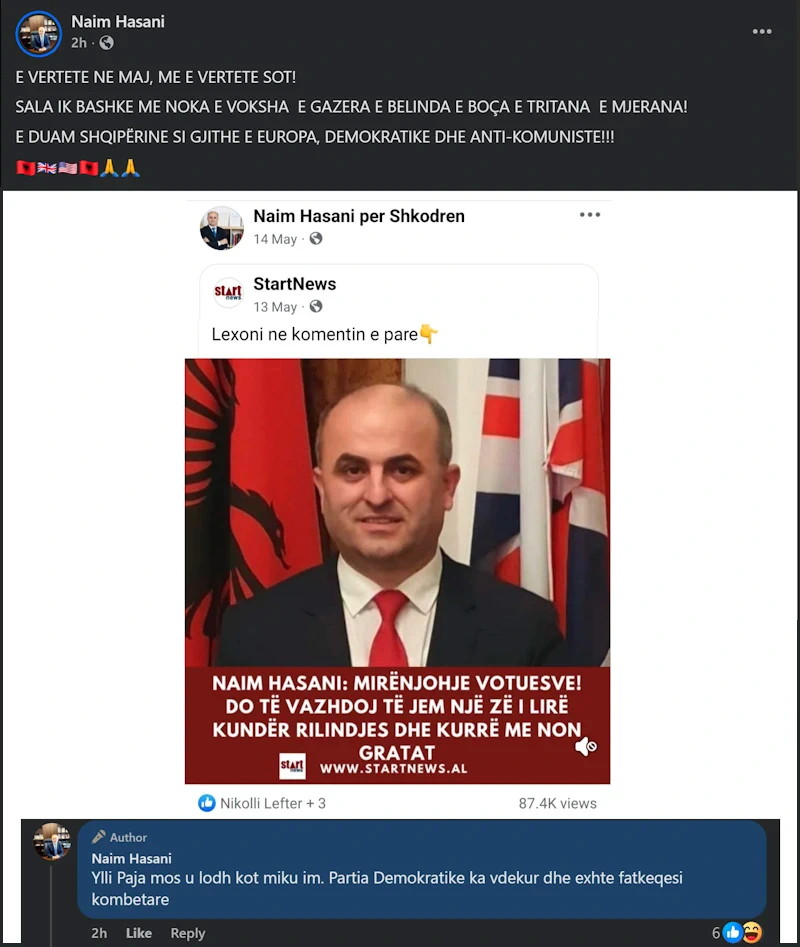This screenshot has width=800, height=947.
Task: Click Naim Hasani's profile picture at the top
Action: tap(39, 34)
